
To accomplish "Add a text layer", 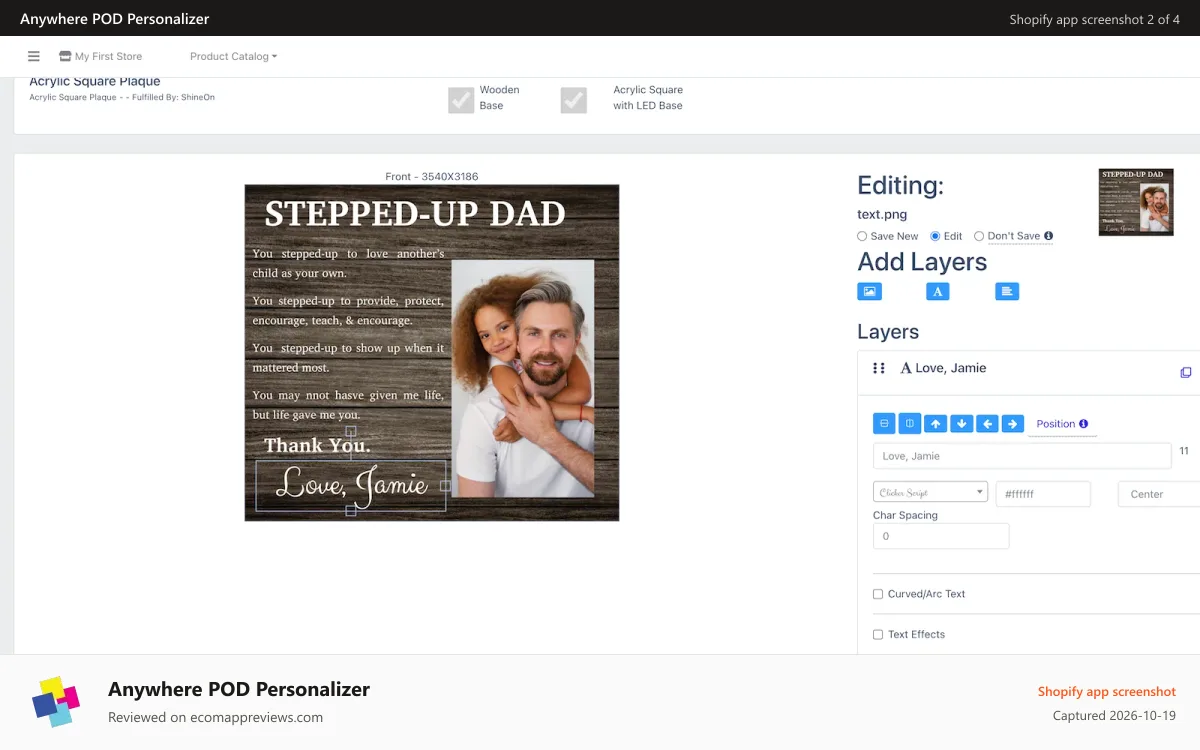I will pos(937,291).
